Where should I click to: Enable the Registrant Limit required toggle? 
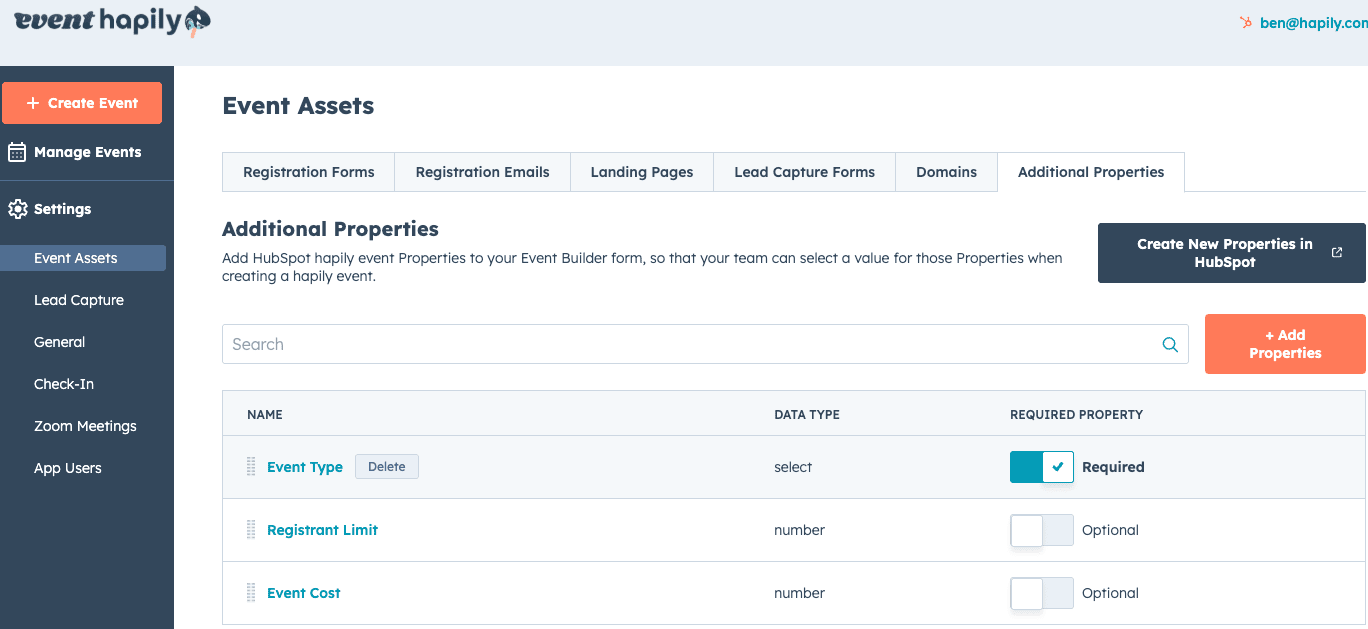(1041, 530)
